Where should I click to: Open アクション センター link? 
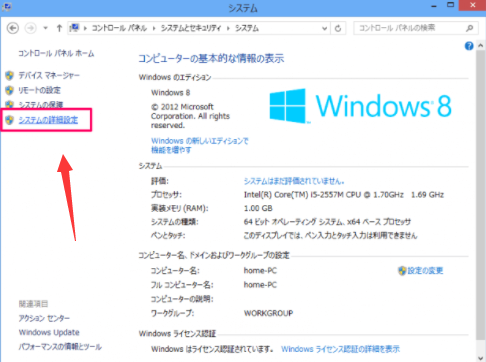44,318
